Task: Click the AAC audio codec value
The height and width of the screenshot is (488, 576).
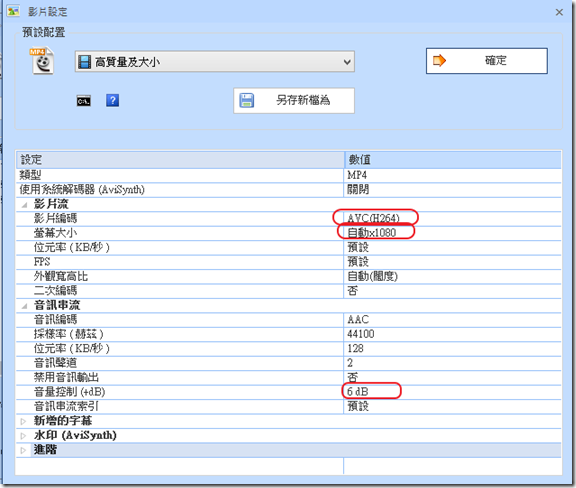Action: point(358,320)
